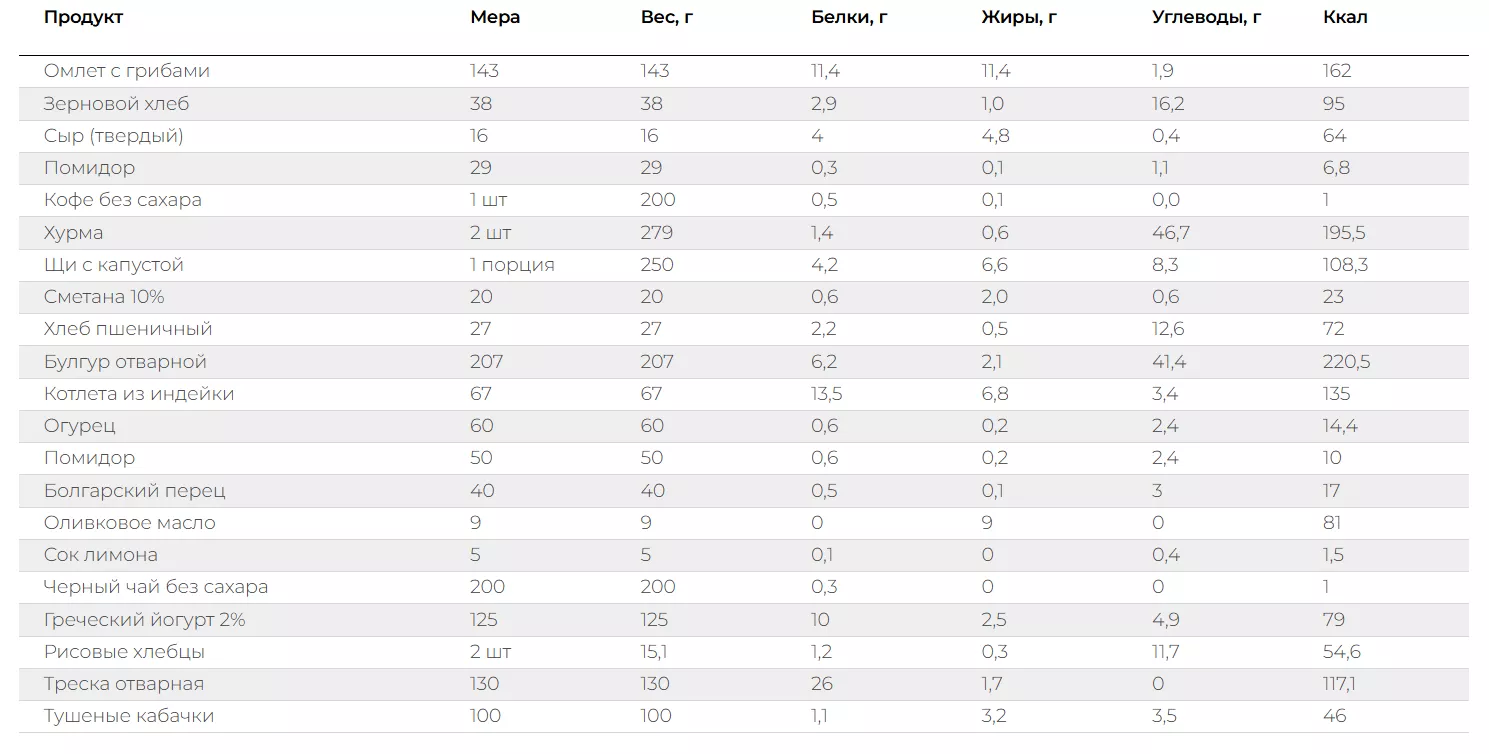This screenshot has width=1489, height=754.
Task: Click the Продукт column header
Action: (x=84, y=17)
